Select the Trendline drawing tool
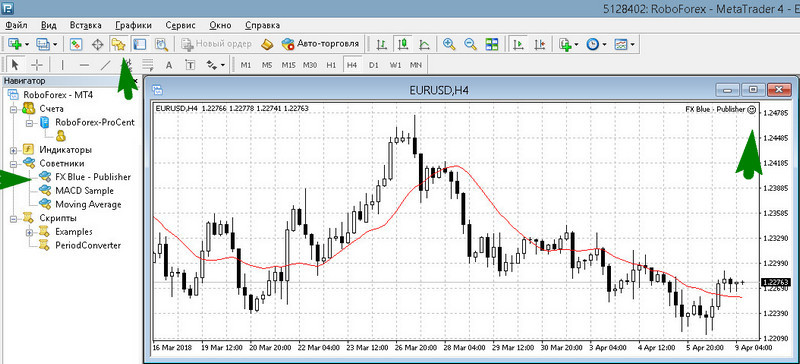The width and height of the screenshot is (800, 364). [105, 65]
